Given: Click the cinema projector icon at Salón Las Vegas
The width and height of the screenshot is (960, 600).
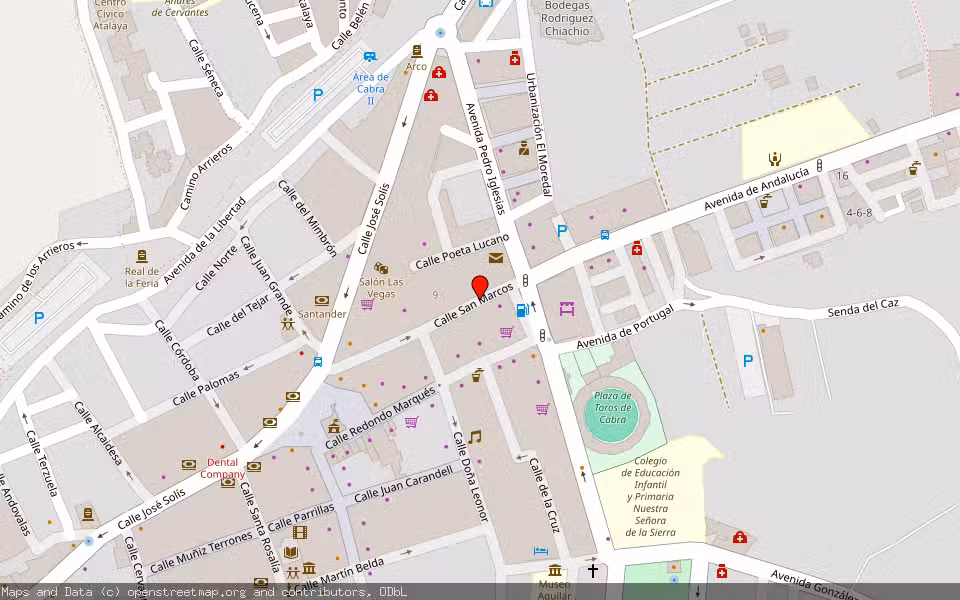Looking at the screenshot, I should [x=381, y=270].
